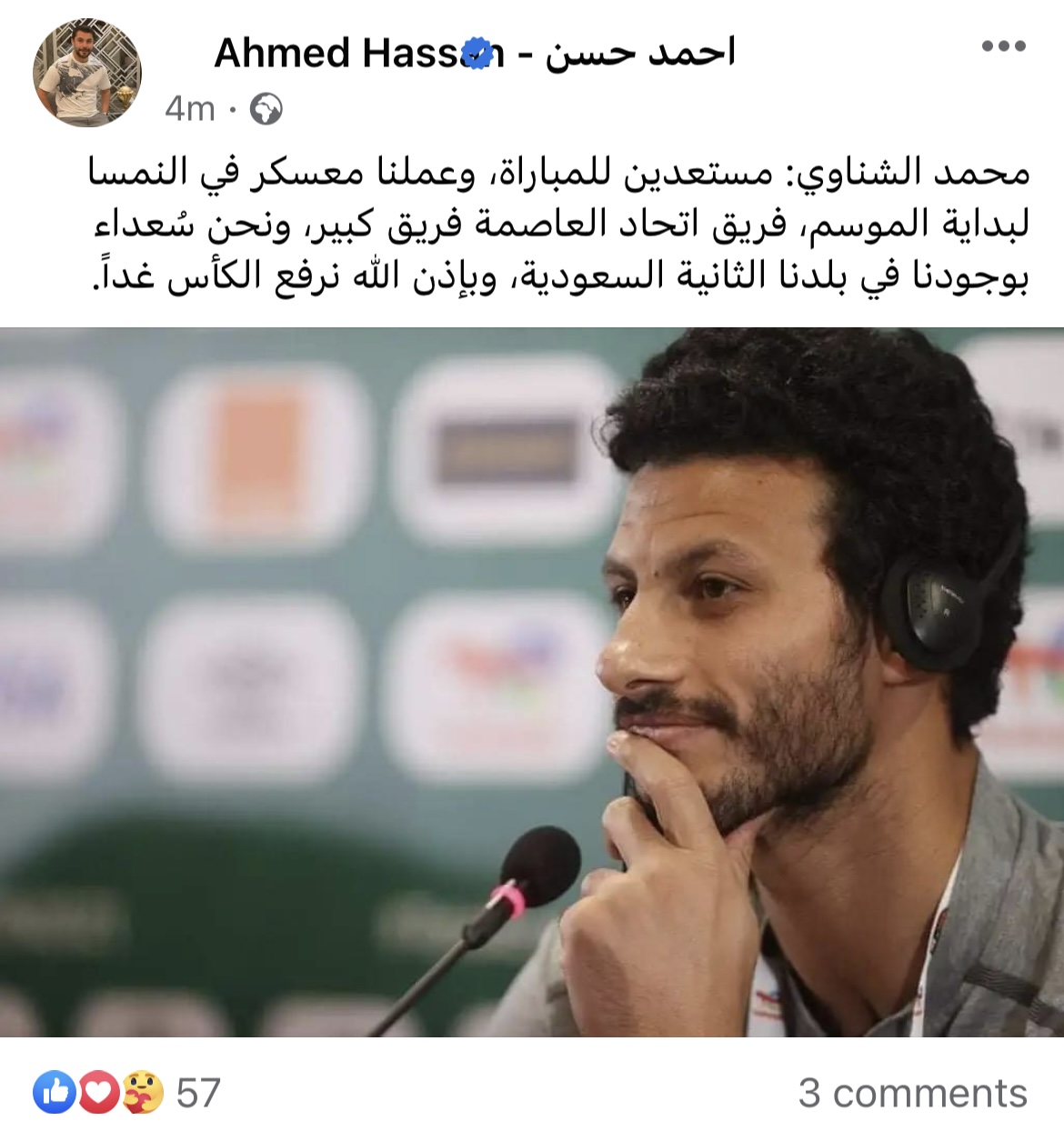This screenshot has height=1141, width=1064.
Task: Open the 3 comments link
Action: [913, 1093]
